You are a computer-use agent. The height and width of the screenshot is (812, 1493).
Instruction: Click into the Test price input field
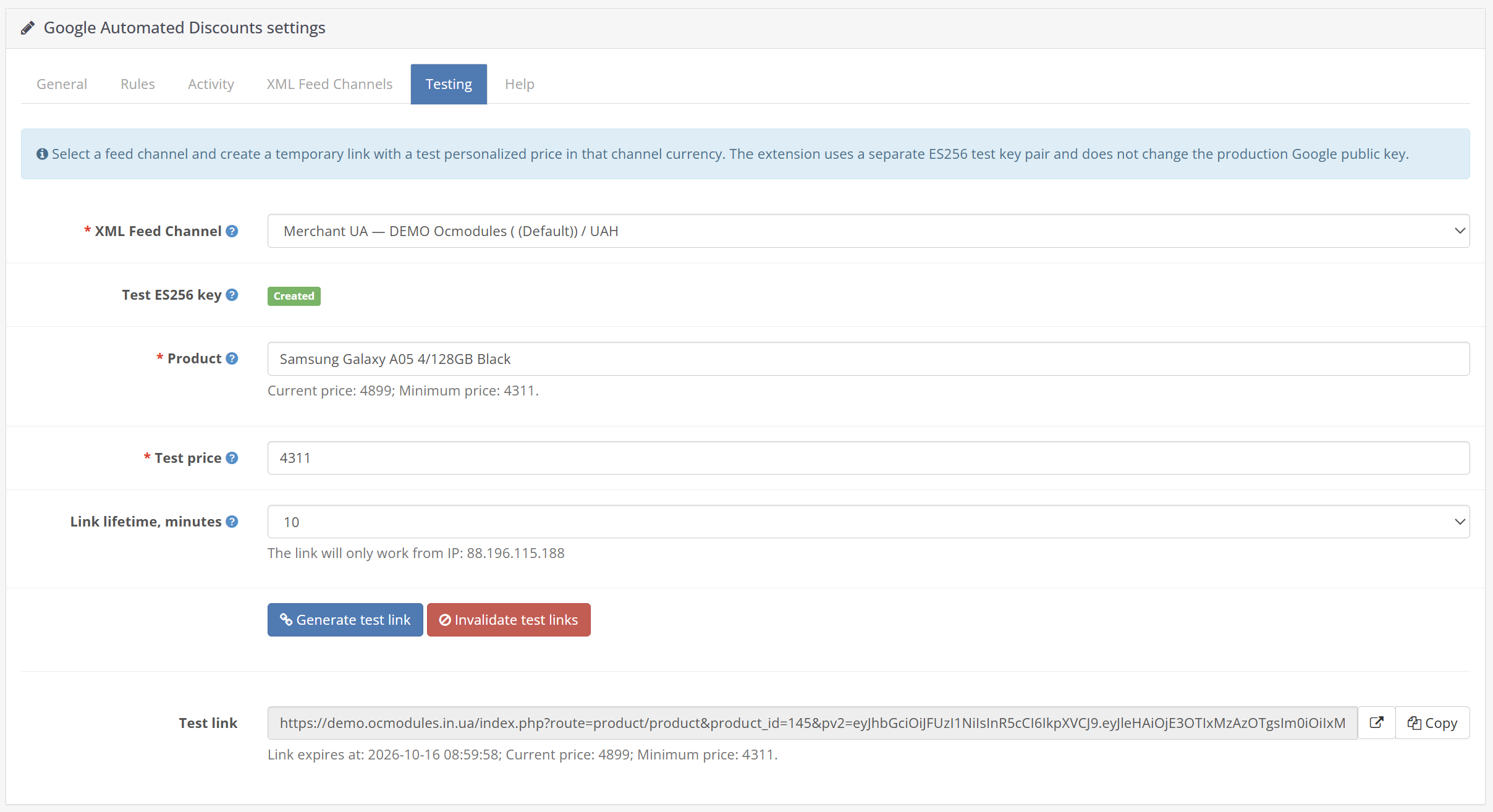coord(868,458)
